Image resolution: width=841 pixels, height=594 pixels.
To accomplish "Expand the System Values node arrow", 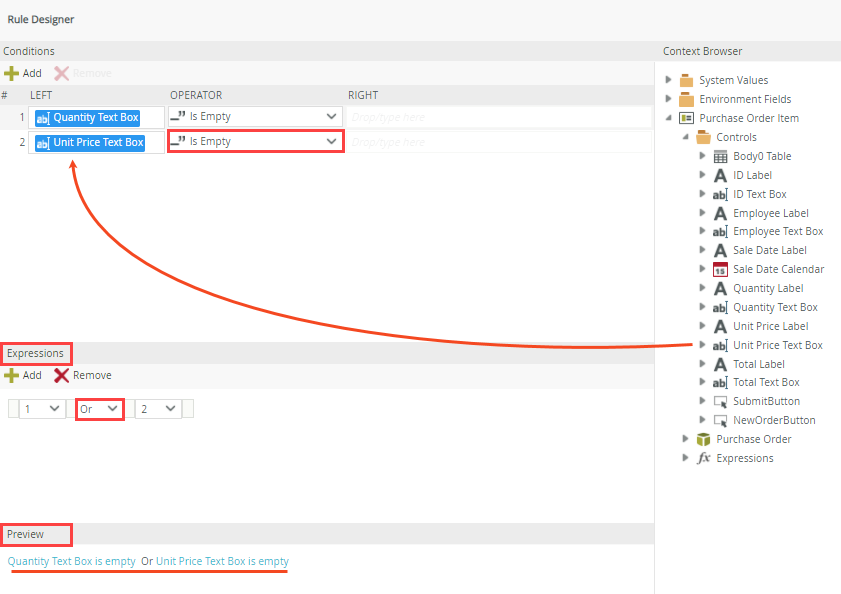I will [x=668, y=79].
